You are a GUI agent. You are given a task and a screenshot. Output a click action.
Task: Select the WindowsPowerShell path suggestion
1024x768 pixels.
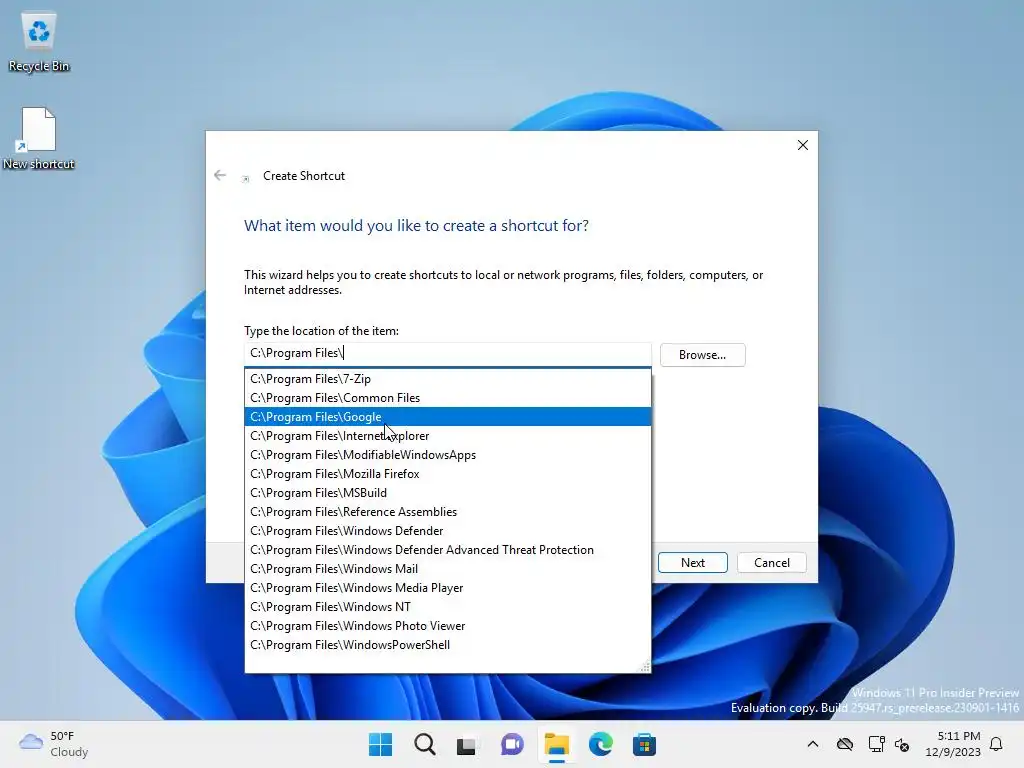(x=447, y=645)
